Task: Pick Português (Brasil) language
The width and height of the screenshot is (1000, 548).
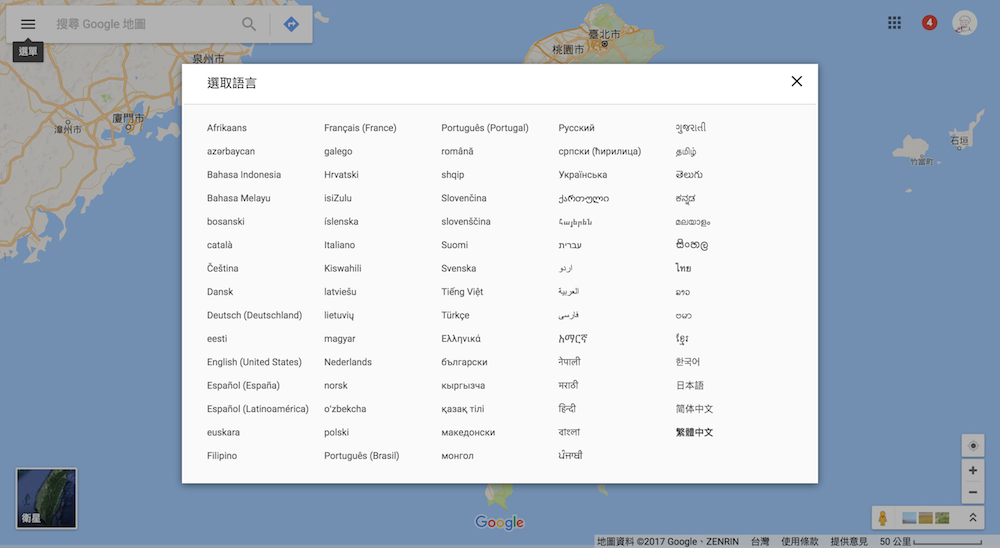Action: (362, 455)
